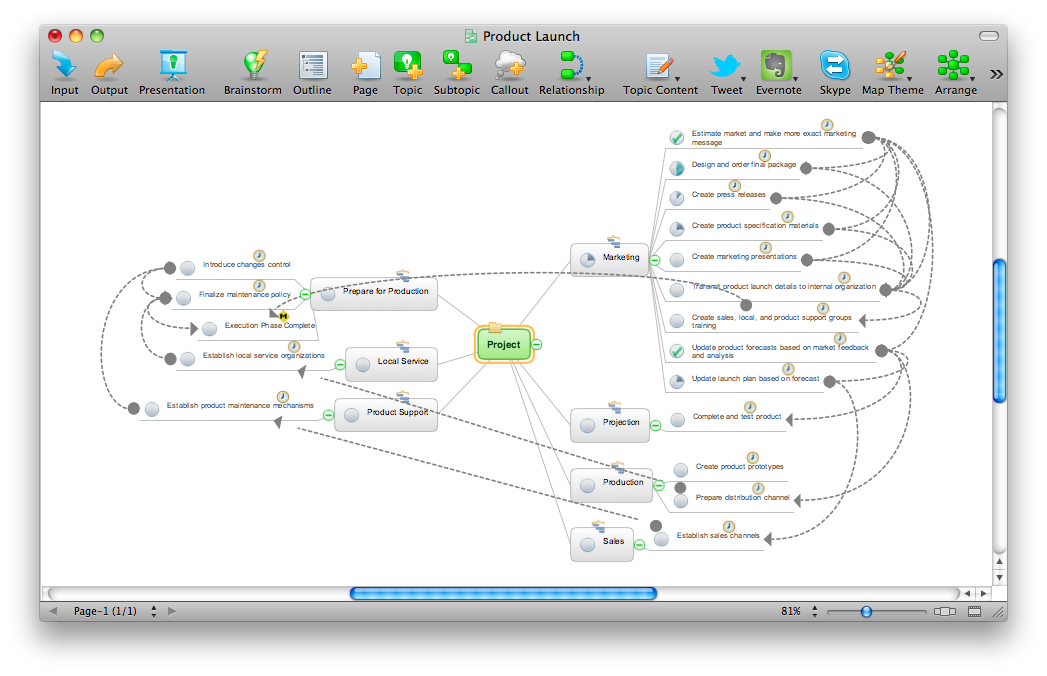Toggle progress of Update launch plan task
Image resolution: width=1047 pixels, height=676 pixels.
click(x=676, y=381)
